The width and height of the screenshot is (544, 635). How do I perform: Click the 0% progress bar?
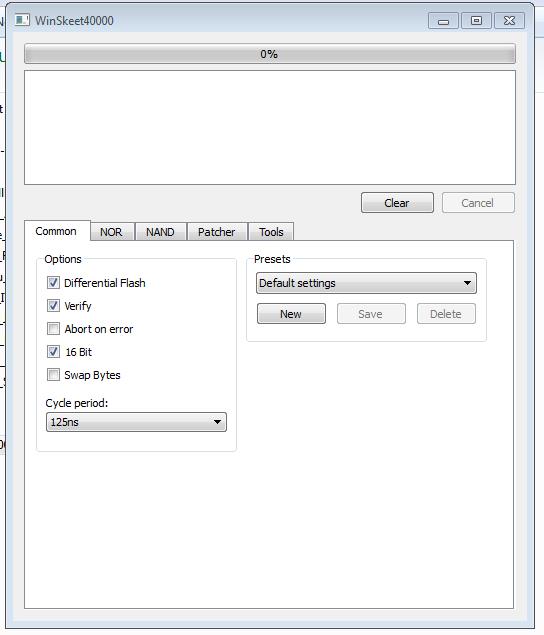coord(270,54)
